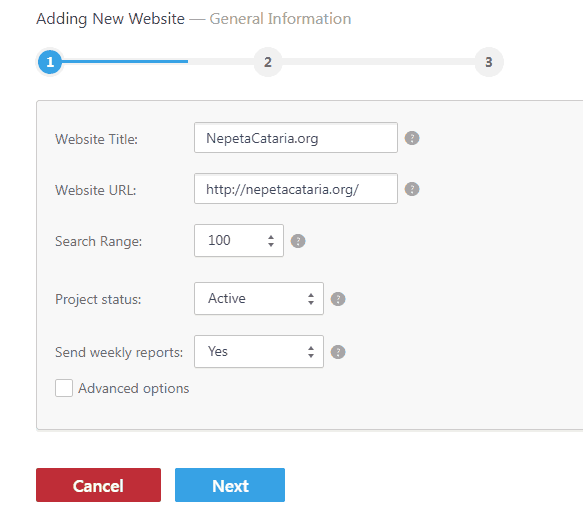
Task: Enable the Advanced options checkbox
Action: [64, 388]
